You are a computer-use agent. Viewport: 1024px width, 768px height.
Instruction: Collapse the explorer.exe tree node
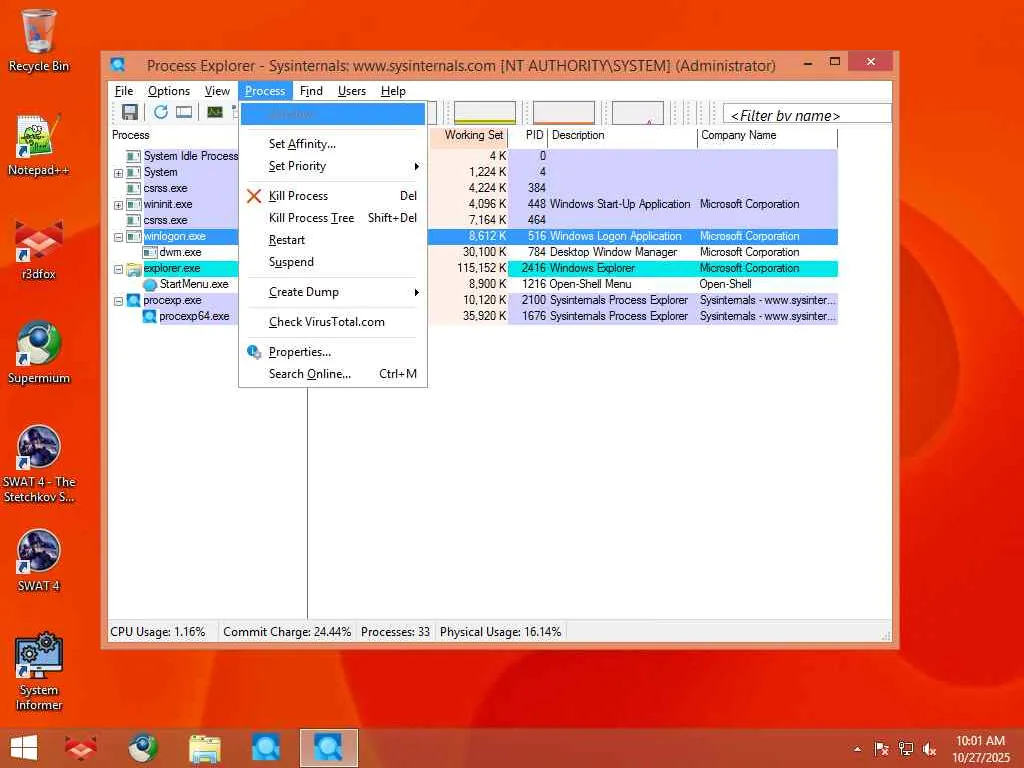click(x=118, y=269)
